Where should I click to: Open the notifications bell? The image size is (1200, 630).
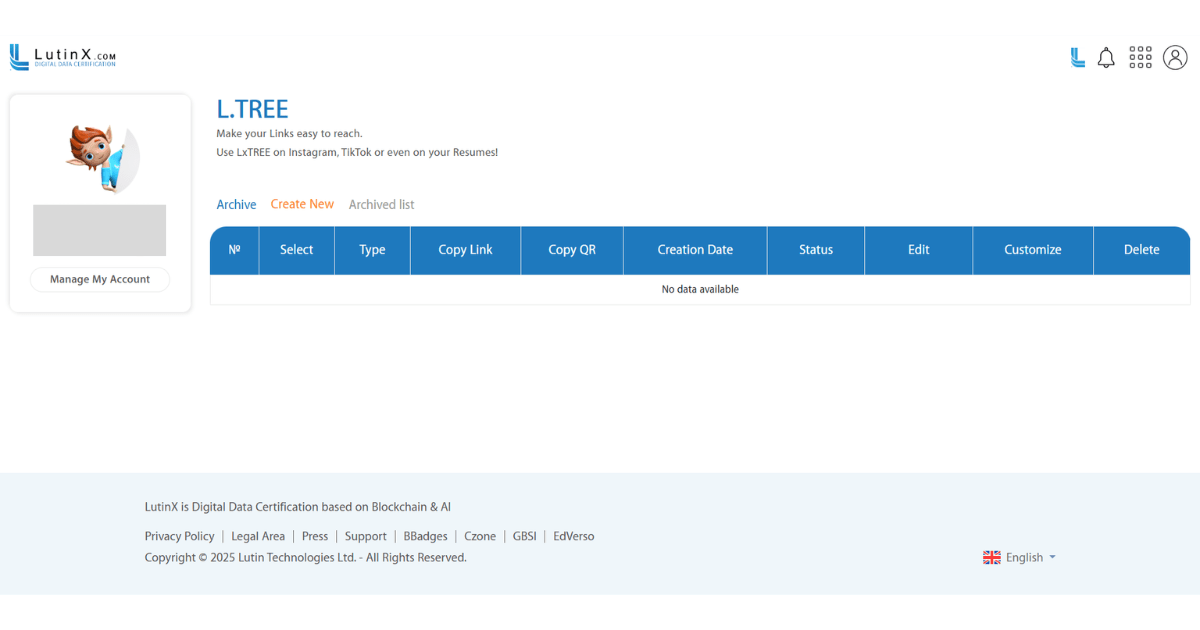[1106, 58]
